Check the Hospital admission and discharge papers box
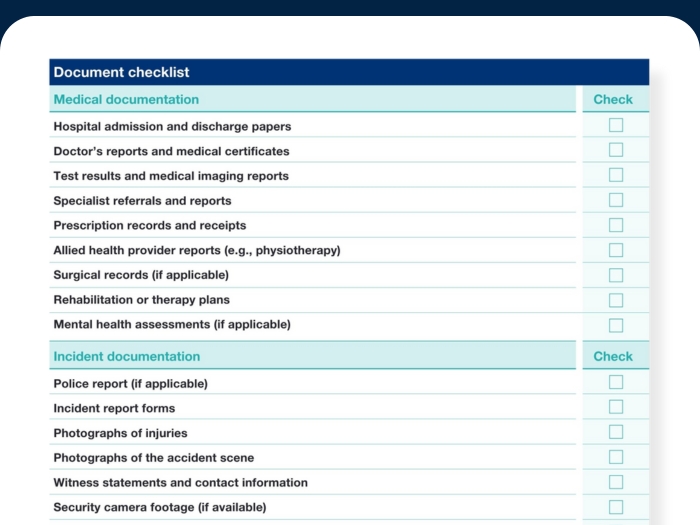Image resolution: width=700 pixels, height=525 pixels. click(x=616, y=126)
